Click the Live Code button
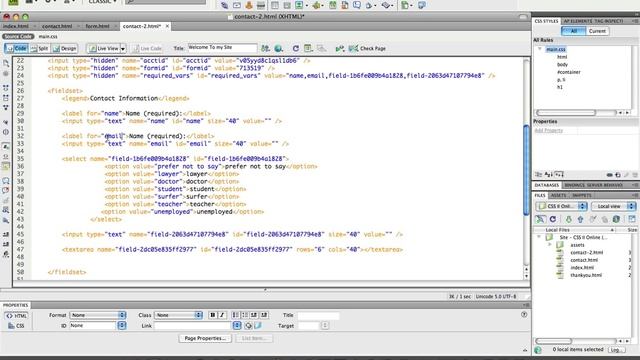 (x=147, y=49)
